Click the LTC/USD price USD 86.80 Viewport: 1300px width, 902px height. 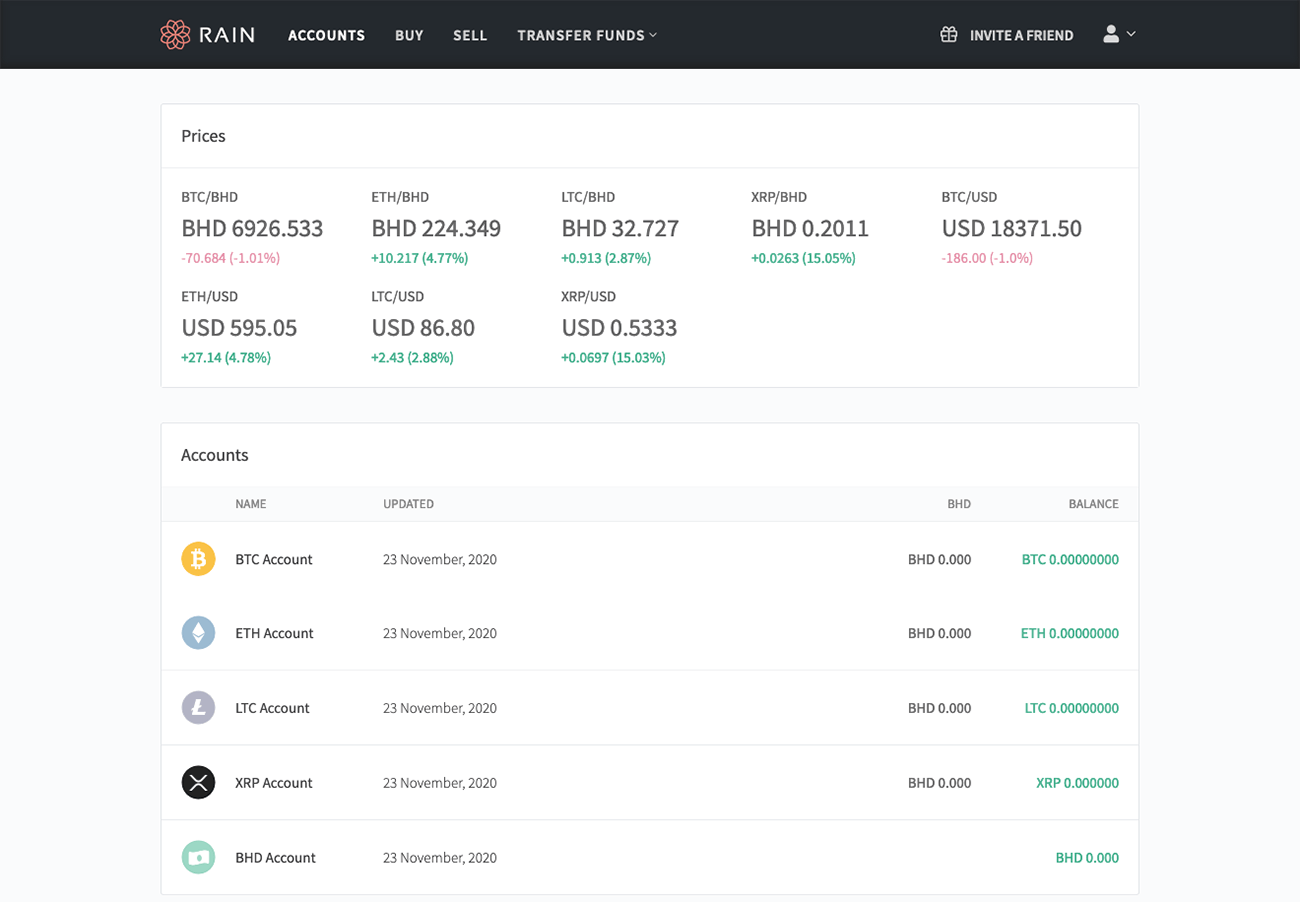(423, 328)
